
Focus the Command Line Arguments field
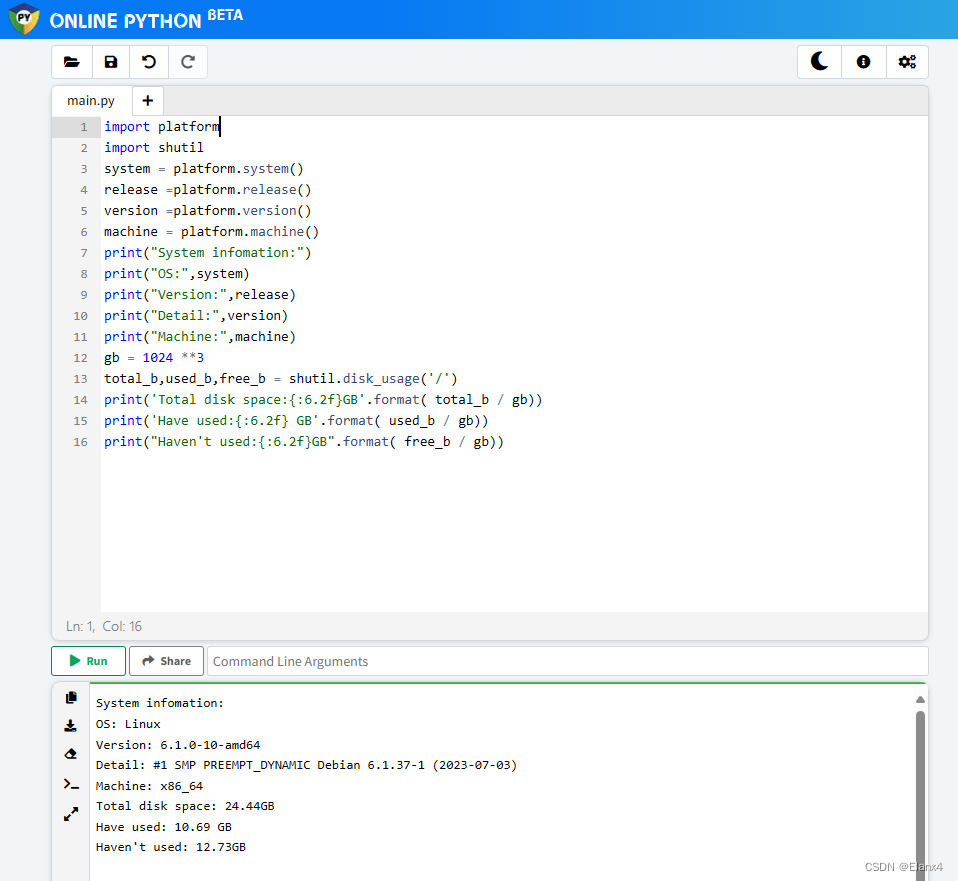tap(568, 661)
